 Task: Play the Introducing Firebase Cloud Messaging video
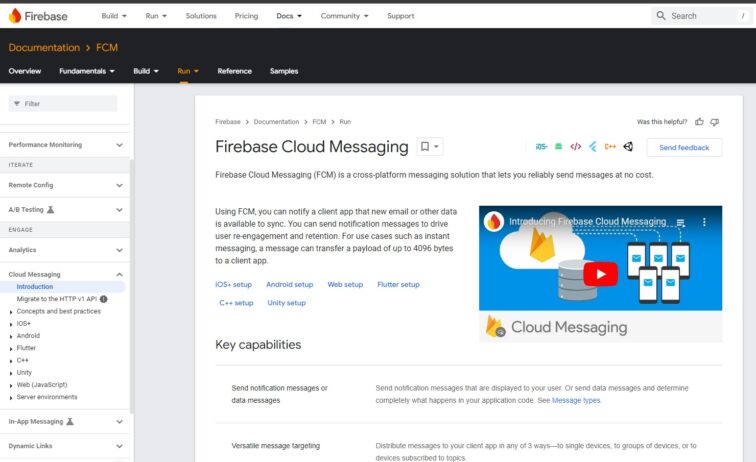(x=600, y=274)
